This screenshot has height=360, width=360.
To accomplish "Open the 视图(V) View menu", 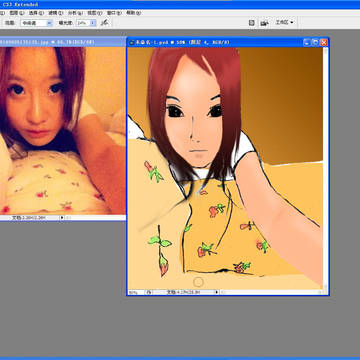I will 94,13.
